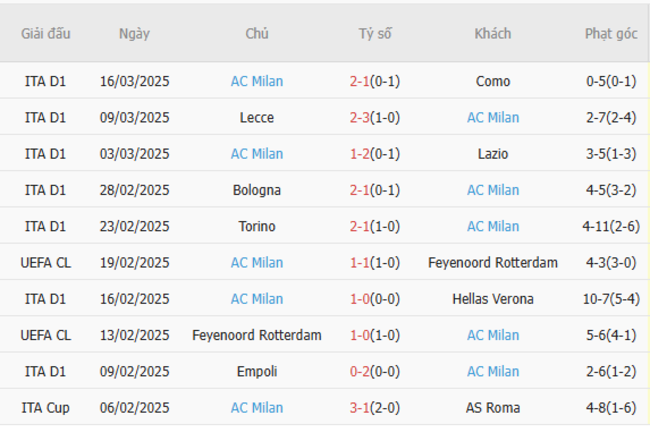Click the Feyenoord Rotterdam home team on 13/02/2025
Viewport: 650px width, 441px height.
(x=257, y=335)
